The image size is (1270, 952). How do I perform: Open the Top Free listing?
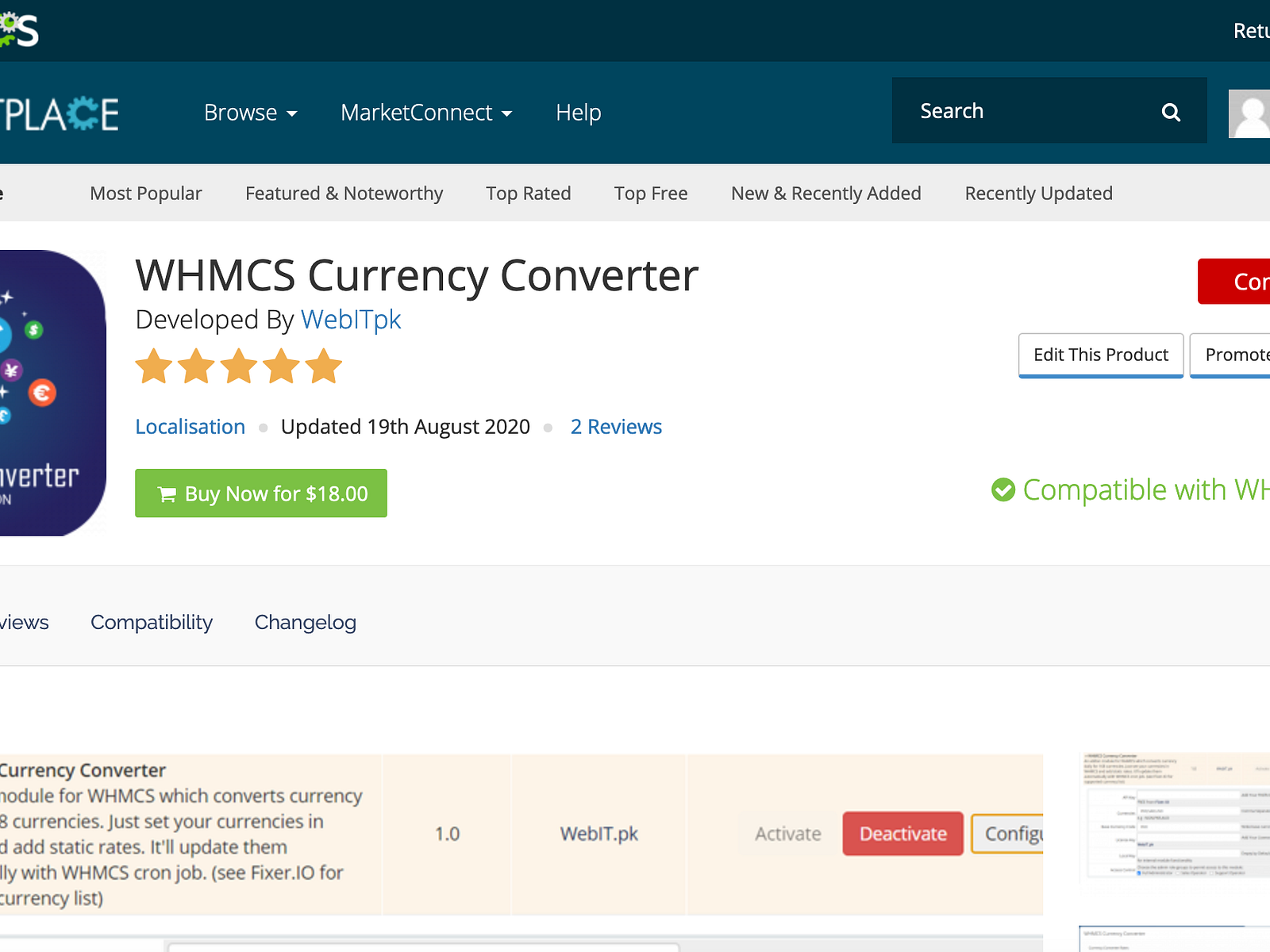651,194
